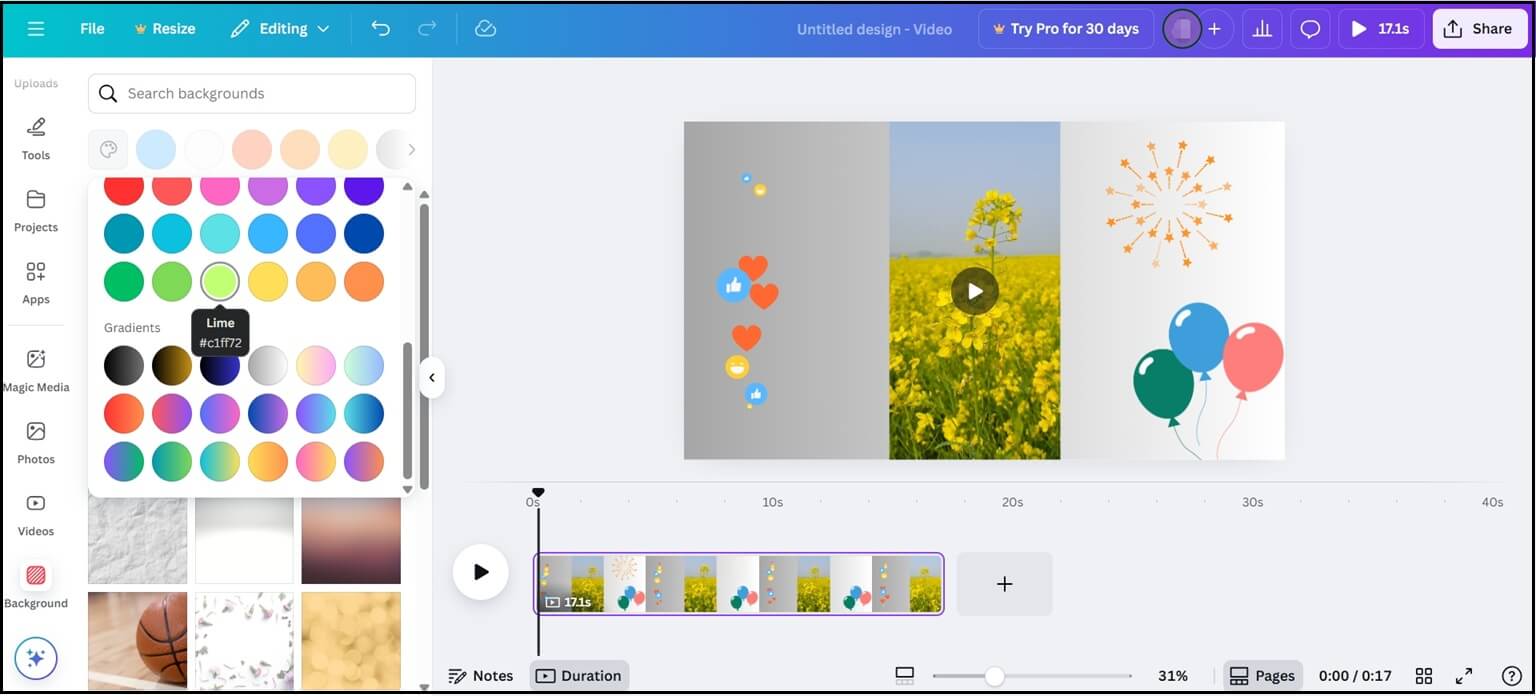
Task: Select the silver gradient swatch
Action: tap(268, 365)
